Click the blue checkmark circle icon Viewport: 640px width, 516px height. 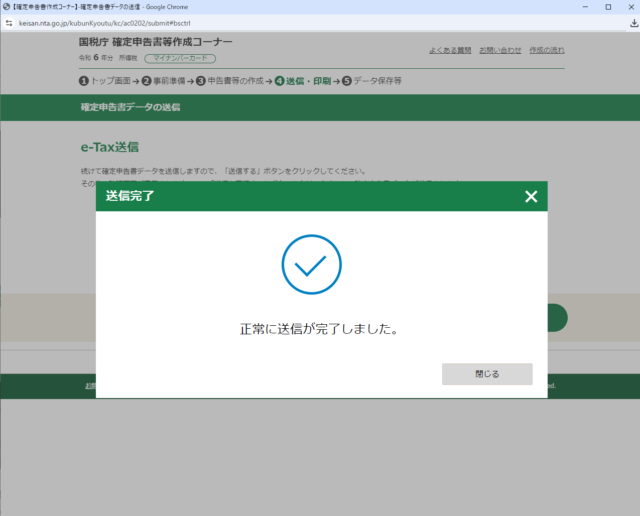[x=319, y=265]
